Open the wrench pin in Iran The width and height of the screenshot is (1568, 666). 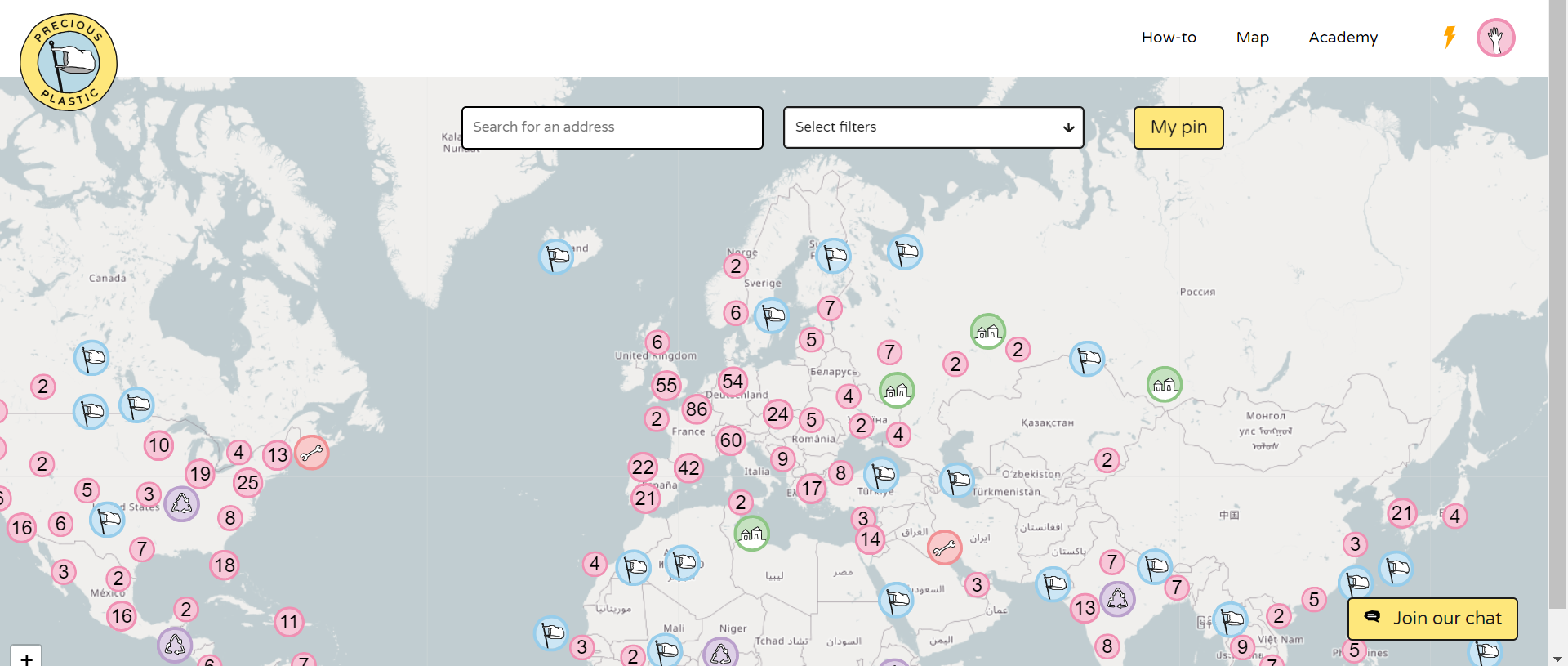(944, 547)
